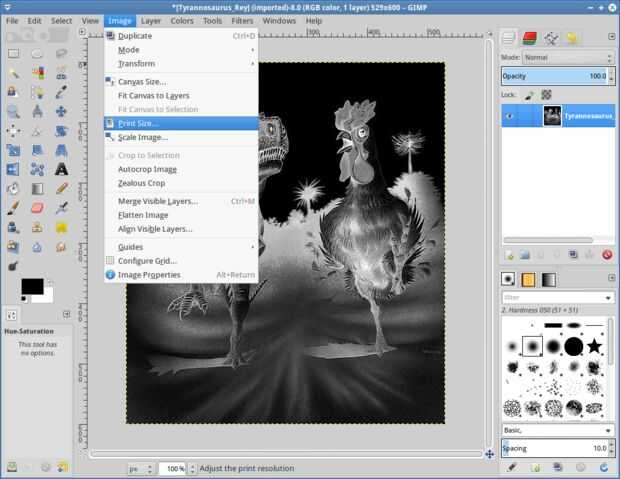The width and height of the screenshot is (620, 479).
Task: Choose Image Properties menu entry
Action: (181, 275)
